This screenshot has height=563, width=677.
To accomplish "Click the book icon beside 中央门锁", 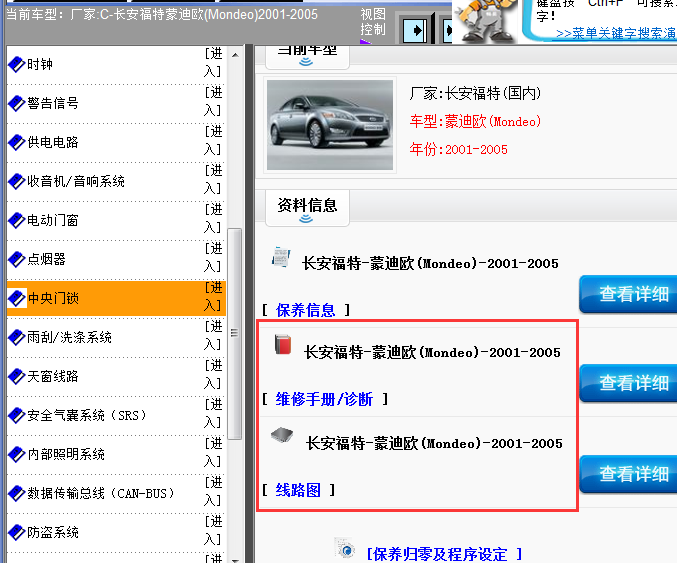I will (17, 298).
